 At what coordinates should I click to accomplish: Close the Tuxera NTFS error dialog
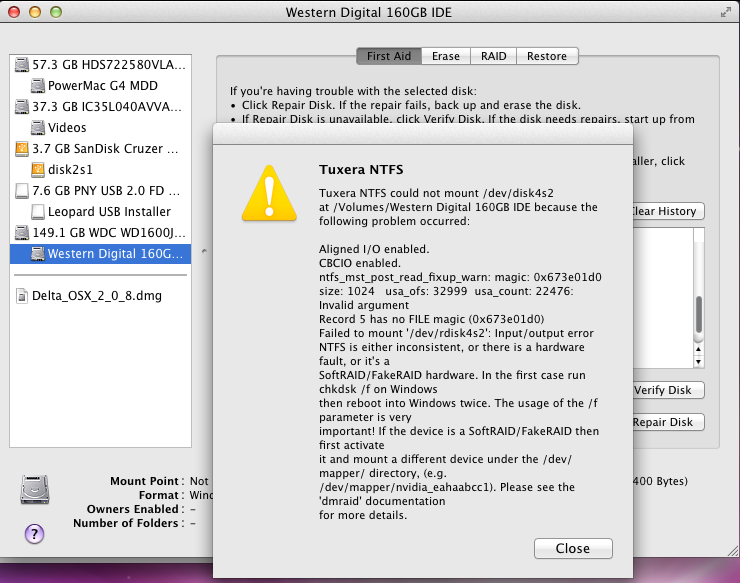tap(573, 549)
